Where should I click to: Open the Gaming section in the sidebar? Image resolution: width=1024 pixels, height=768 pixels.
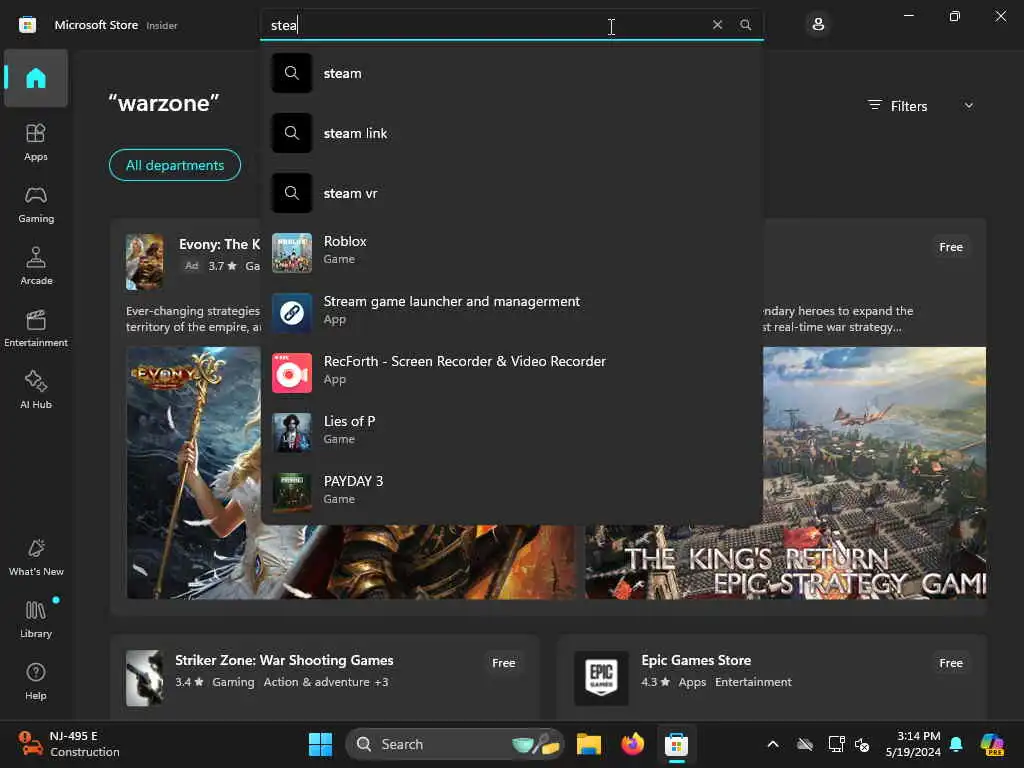click(36, 204)
